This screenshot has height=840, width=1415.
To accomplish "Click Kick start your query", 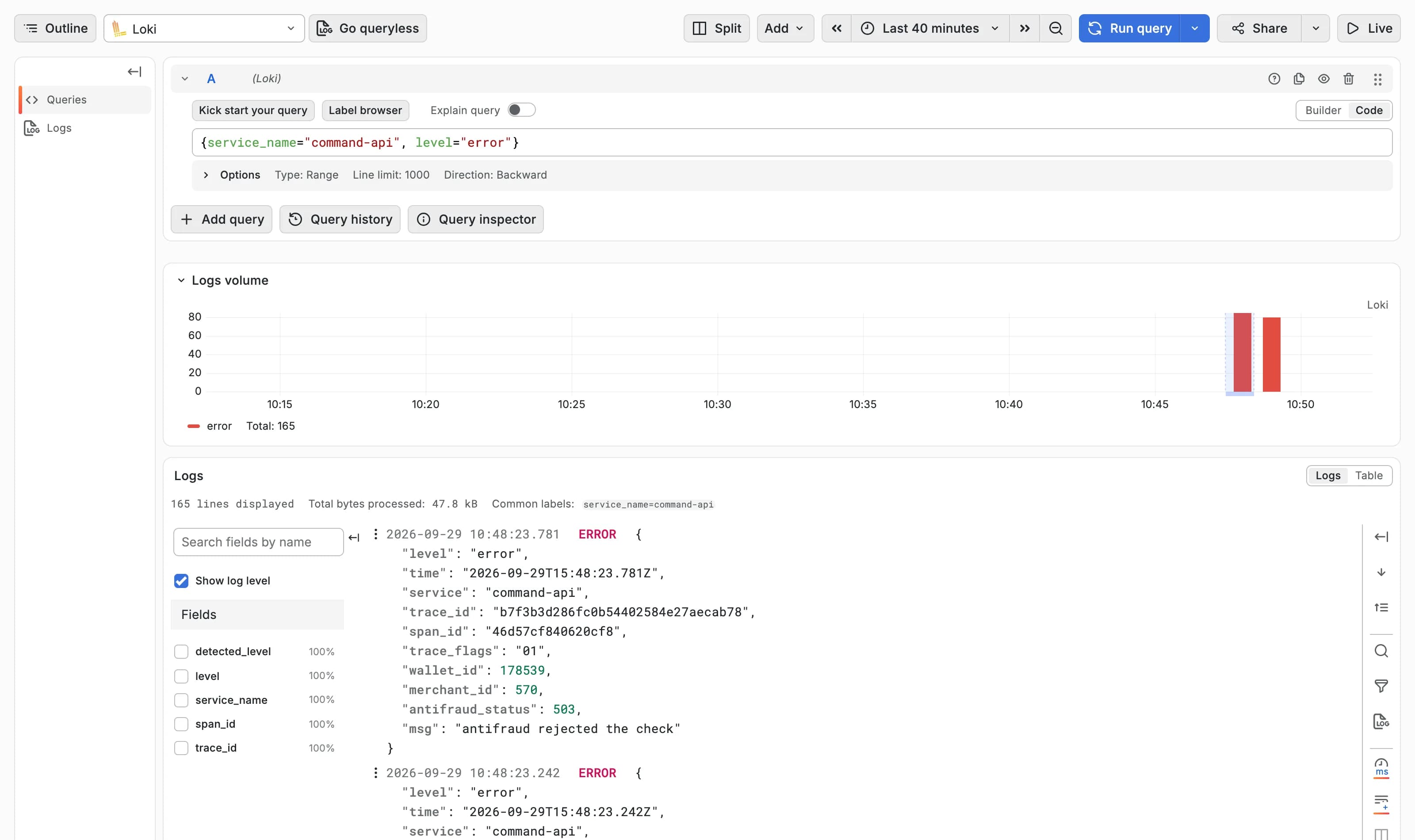I will 253,111.
